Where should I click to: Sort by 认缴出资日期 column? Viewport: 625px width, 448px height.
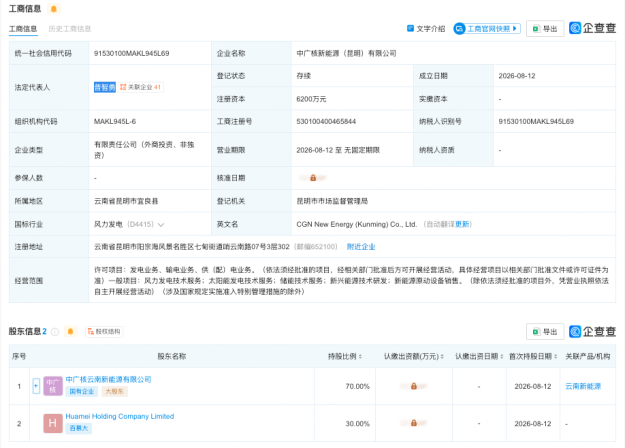(x=479, y=356)
